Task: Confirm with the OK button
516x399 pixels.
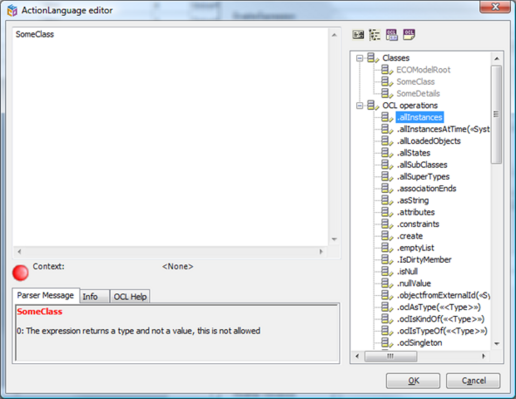Action: tap(413, 381)
